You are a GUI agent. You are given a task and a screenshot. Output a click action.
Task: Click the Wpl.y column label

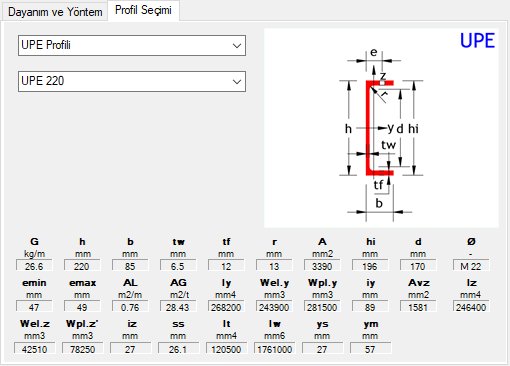pyautogui.click(x=322, y=283)
